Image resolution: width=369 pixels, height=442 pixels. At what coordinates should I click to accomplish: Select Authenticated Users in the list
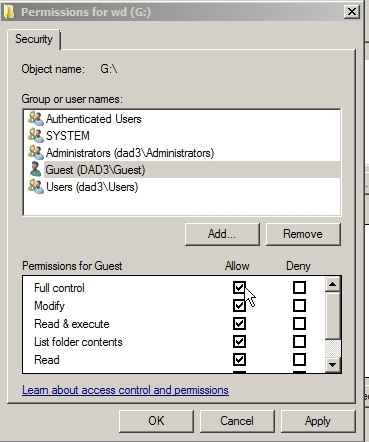[183, 119]
